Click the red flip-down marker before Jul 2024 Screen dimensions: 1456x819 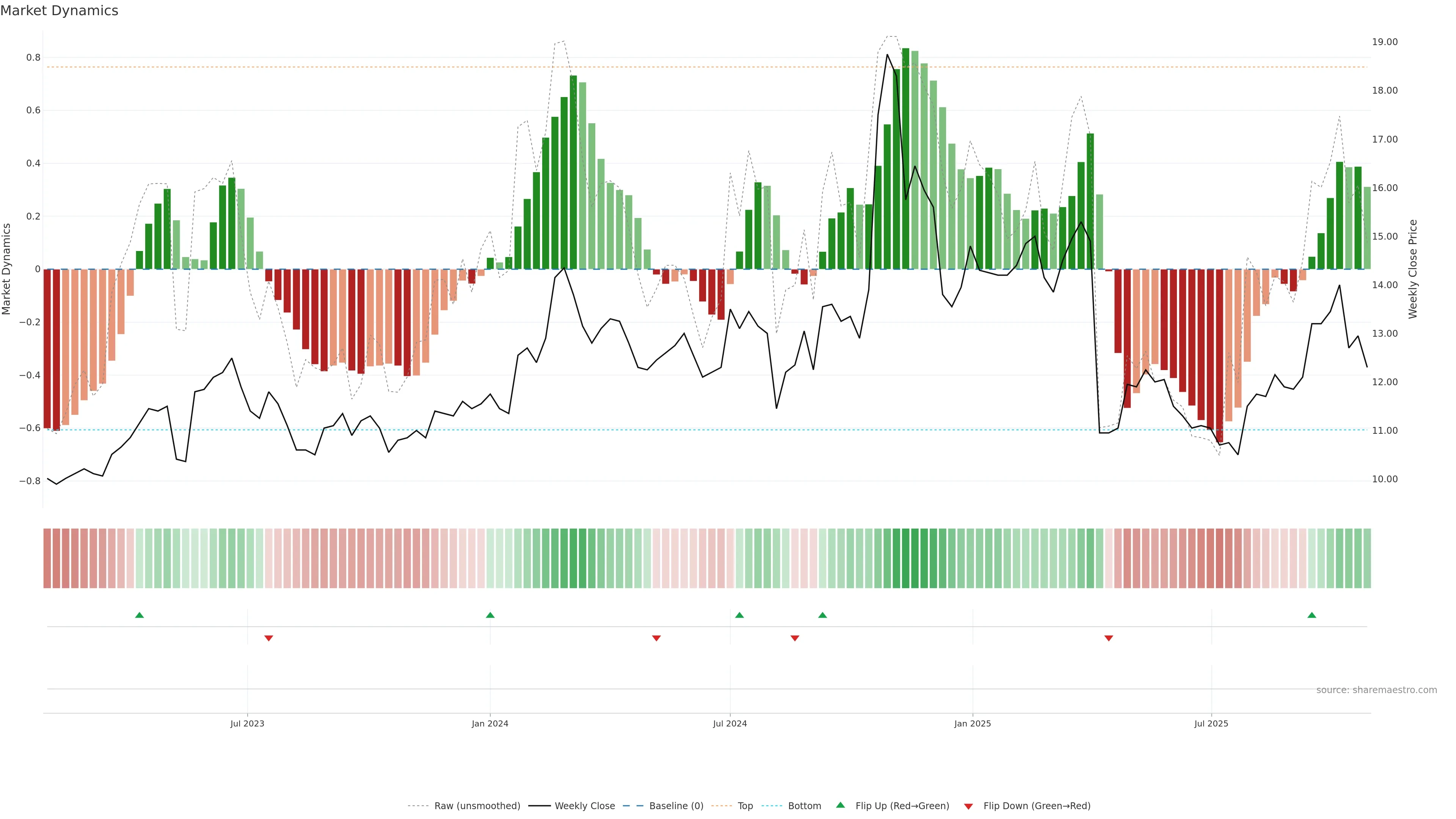(656, 638)
